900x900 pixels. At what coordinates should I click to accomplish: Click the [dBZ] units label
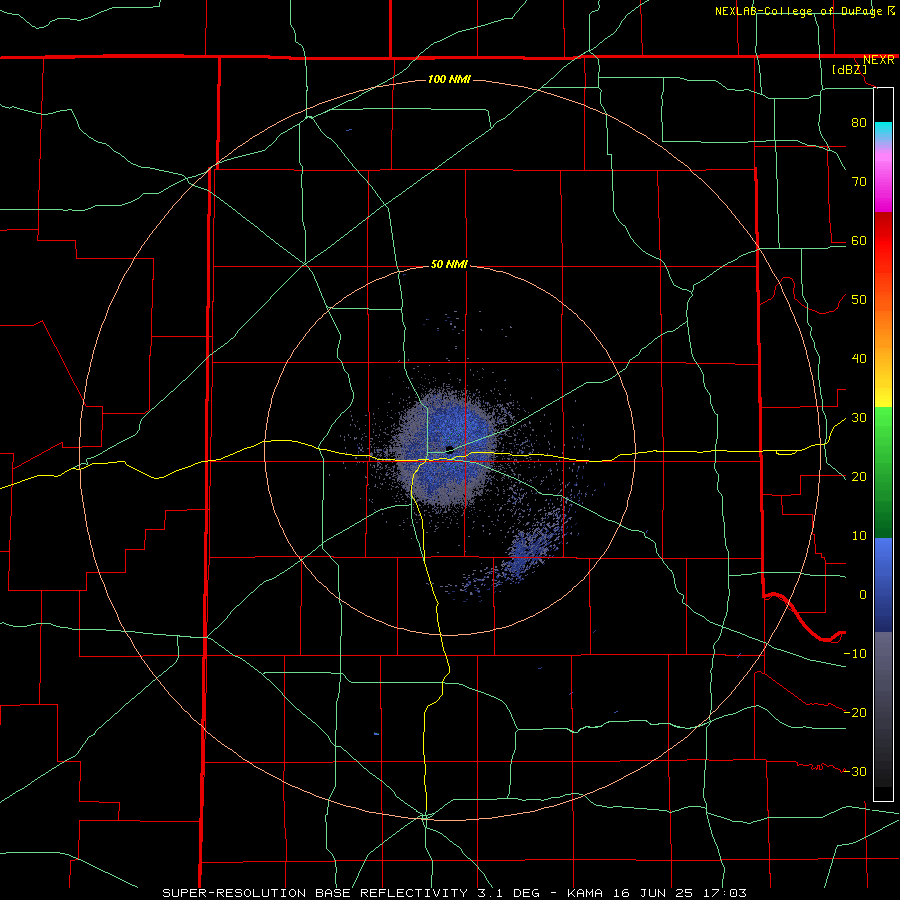coord(849,69)
